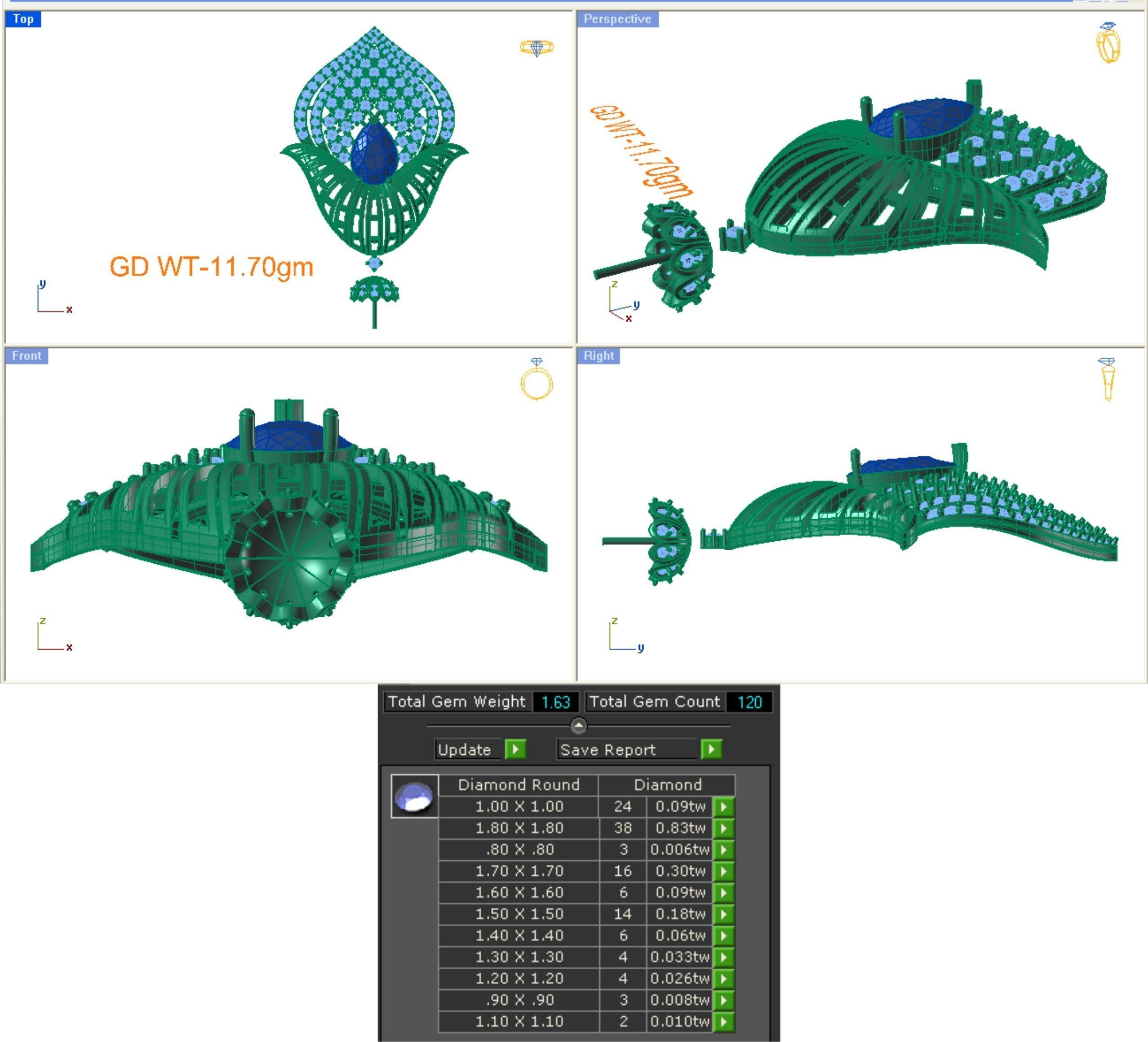
Task: Click the ring icon in Right viewport
Action: (x=1107, y=379)
